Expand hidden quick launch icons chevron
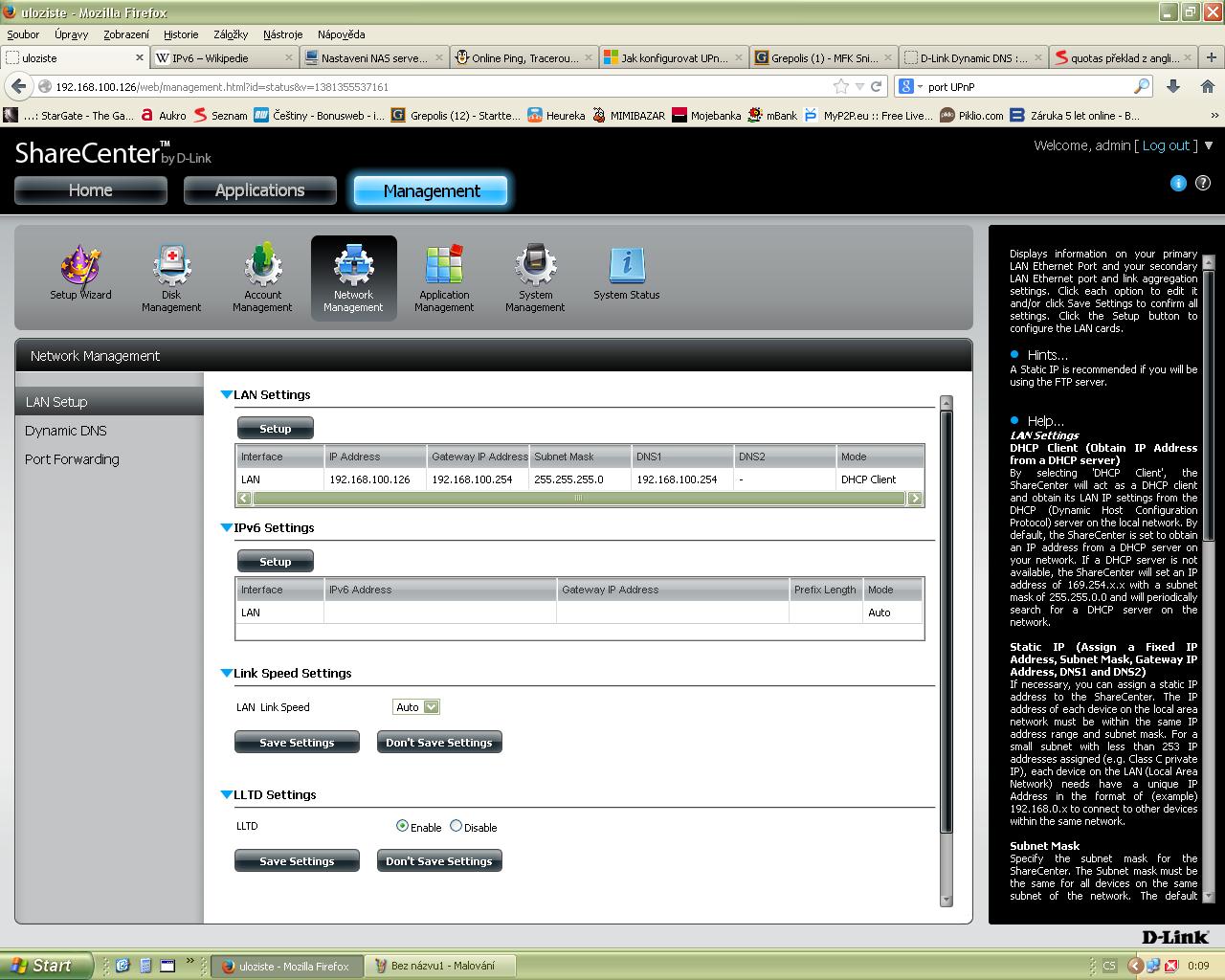Image resolution: width=1225 pixels, height=980 pixels. click(x=189, y=961)
